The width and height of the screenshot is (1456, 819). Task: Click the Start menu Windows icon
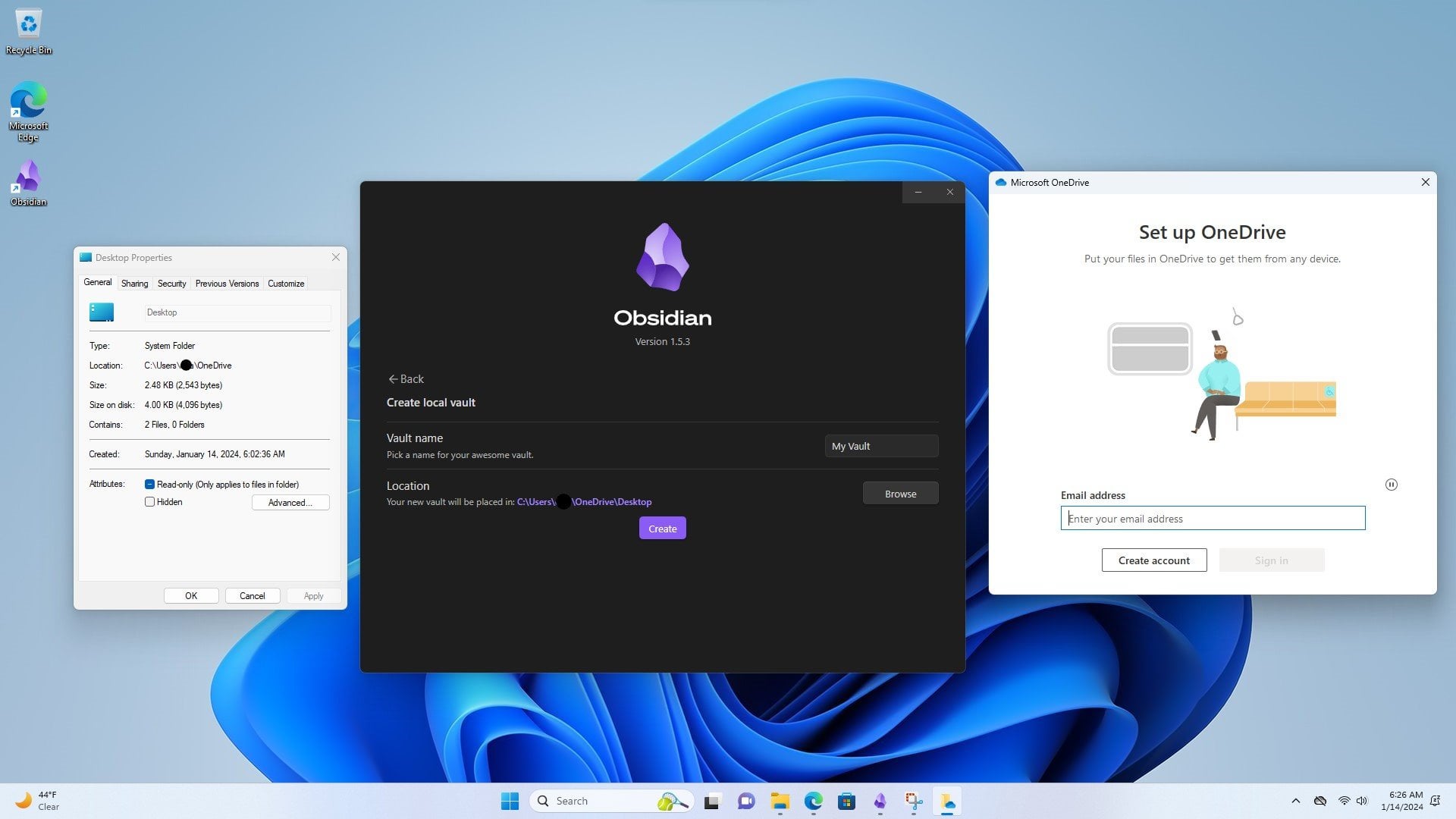click(510, 800)
